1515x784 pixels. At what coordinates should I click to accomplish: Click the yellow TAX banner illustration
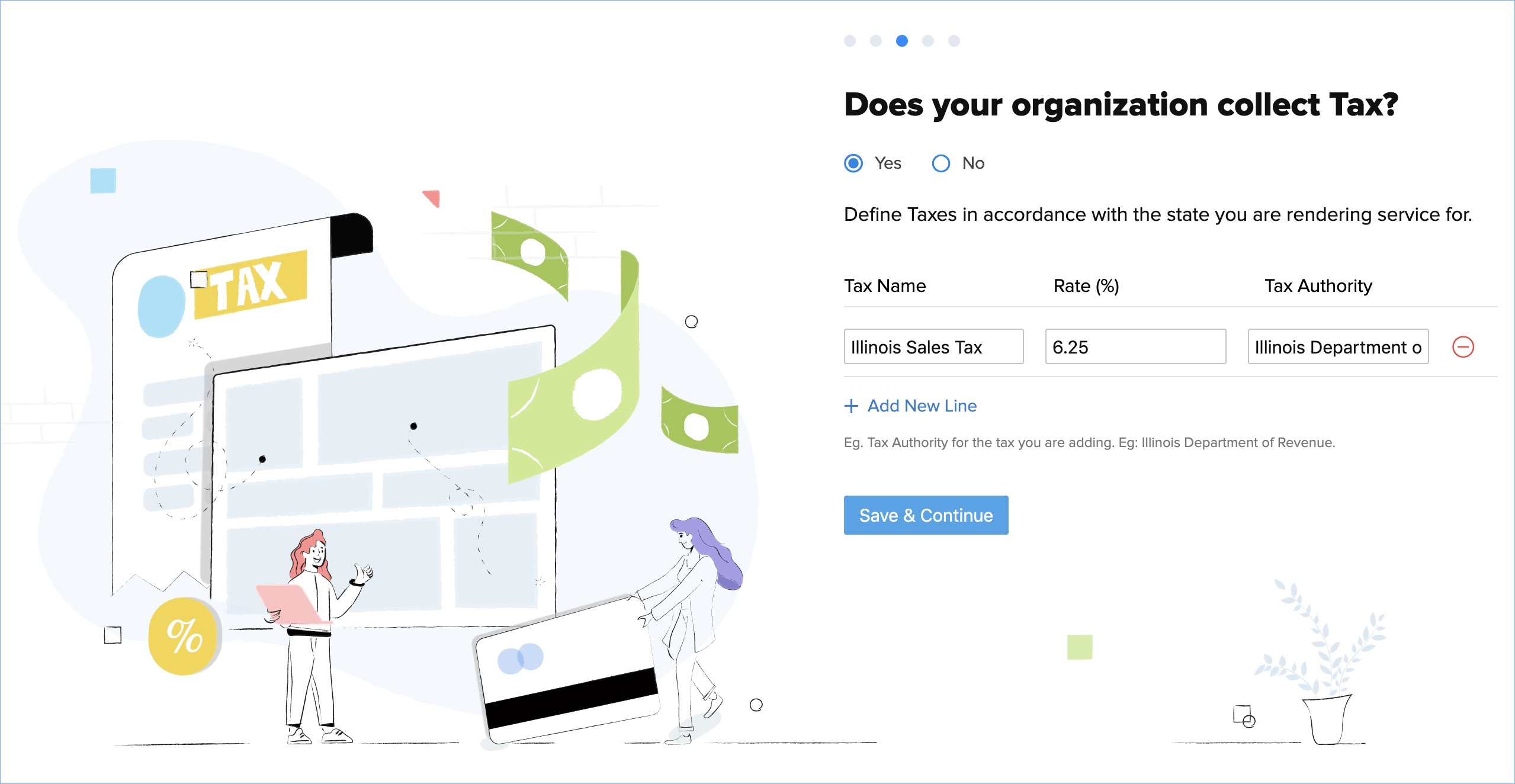click(x=252, y=285)
